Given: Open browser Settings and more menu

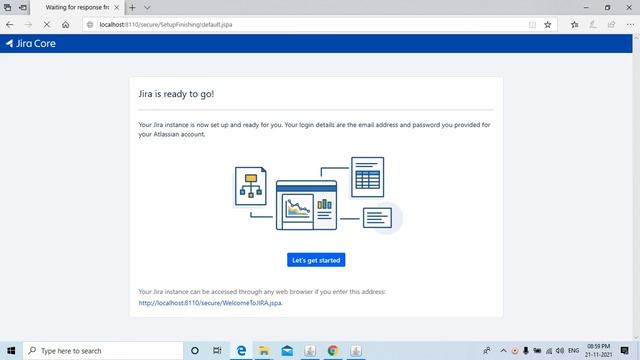Looking at the screenshot, I should point(630,24).
